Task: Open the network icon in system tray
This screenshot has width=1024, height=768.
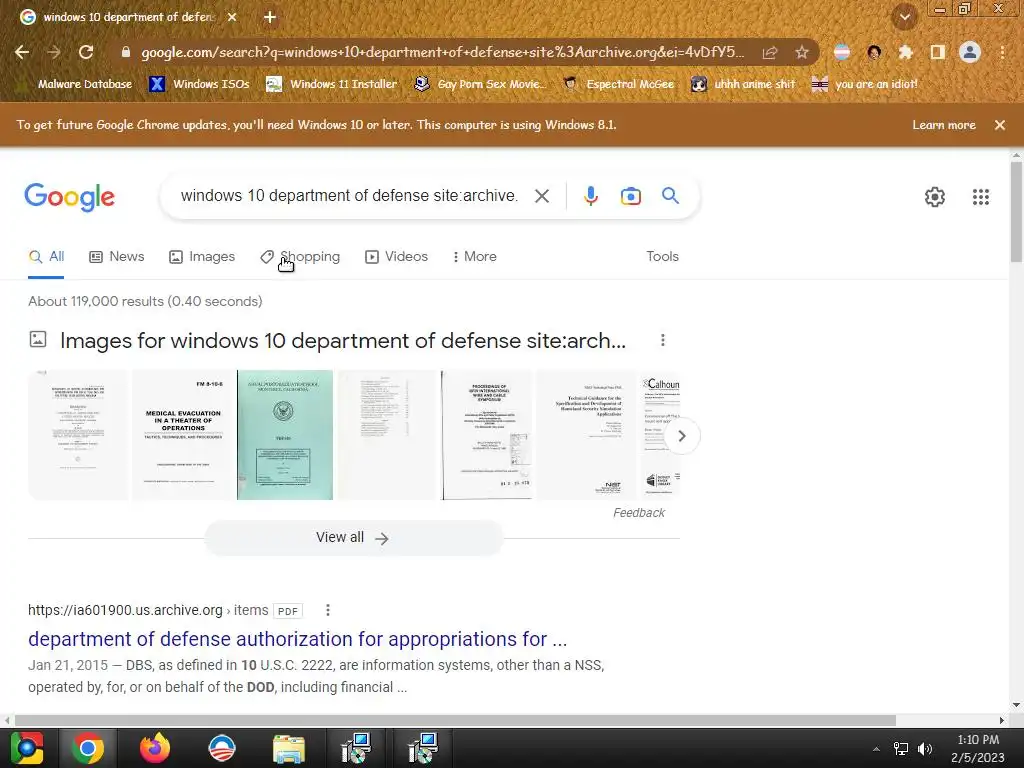Action: (901, 748)
